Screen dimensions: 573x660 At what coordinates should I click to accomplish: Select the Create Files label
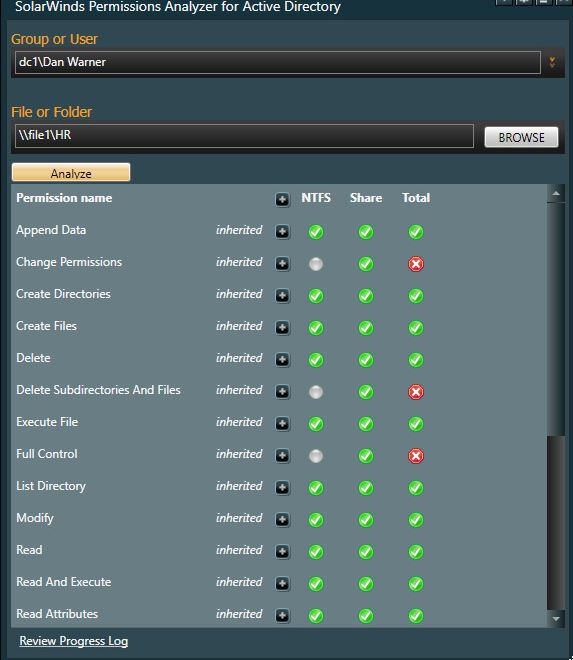[x=46, y=326]
